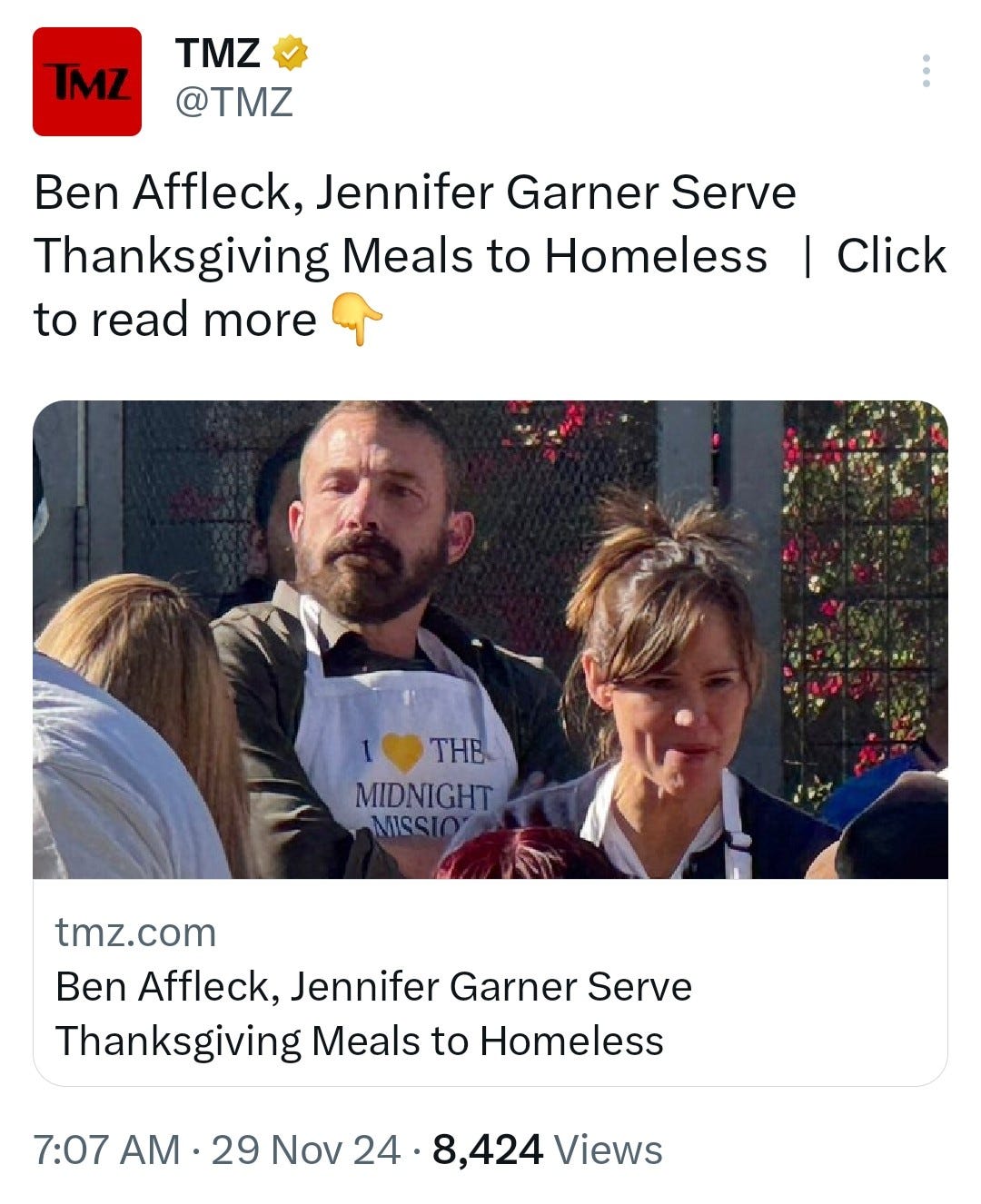Open the three-dot more options menu

coord(926,71)
